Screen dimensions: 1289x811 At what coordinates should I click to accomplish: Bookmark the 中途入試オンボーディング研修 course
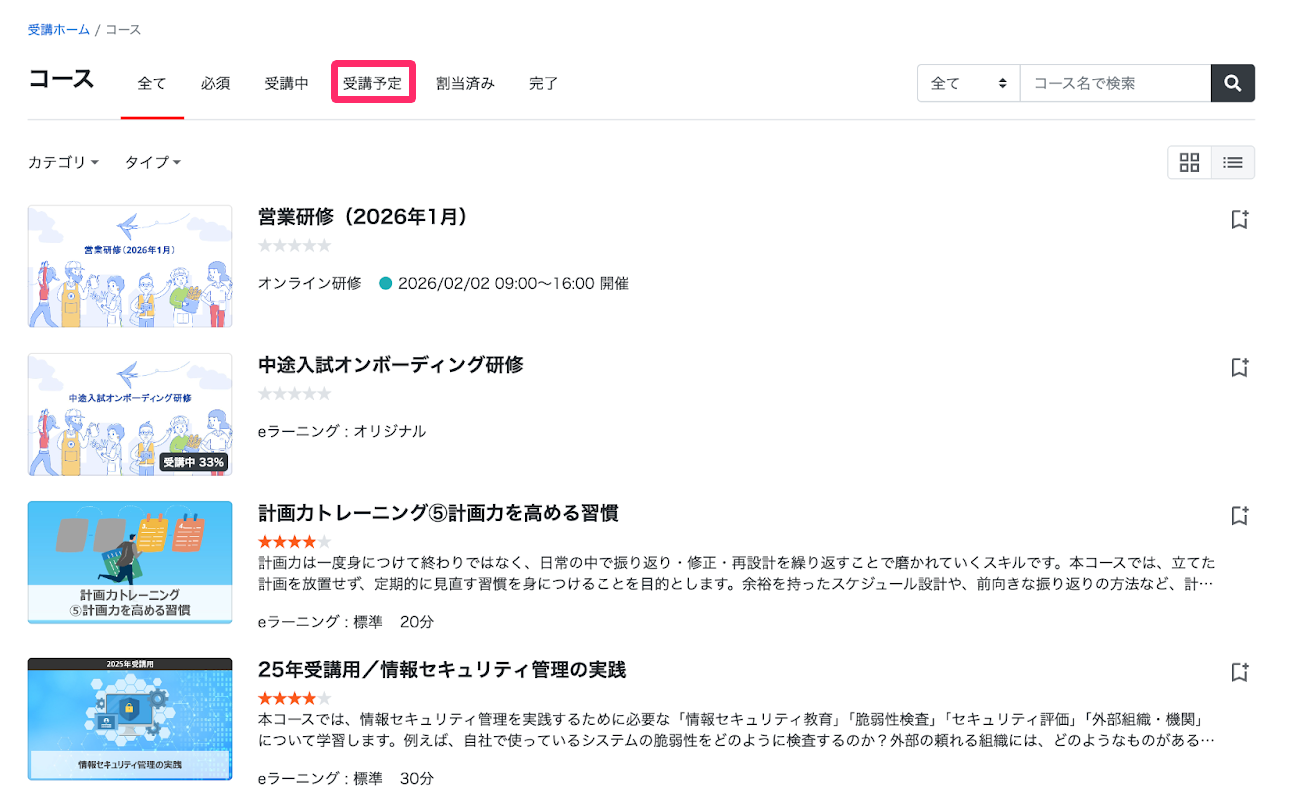pos(1240,367)
